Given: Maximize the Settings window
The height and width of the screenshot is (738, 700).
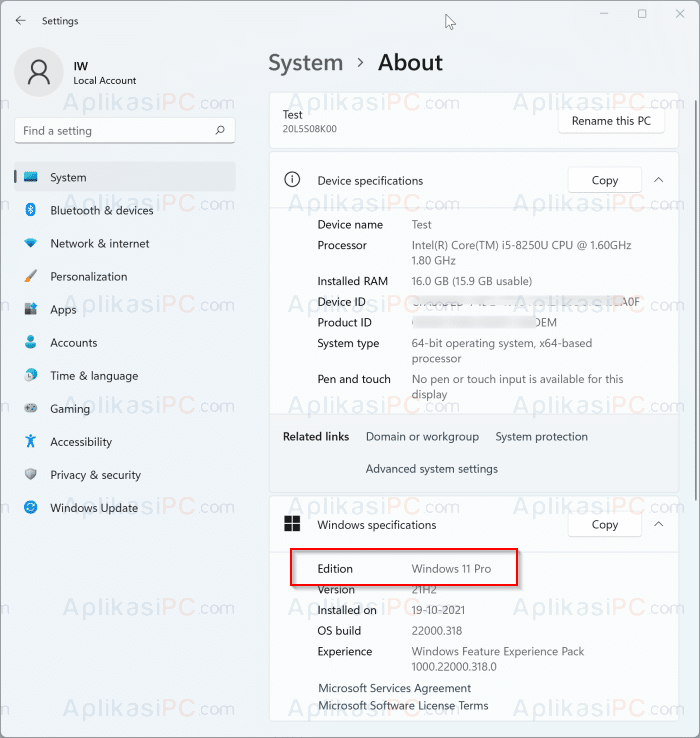Looking at the screenshot, I should 642,14.
